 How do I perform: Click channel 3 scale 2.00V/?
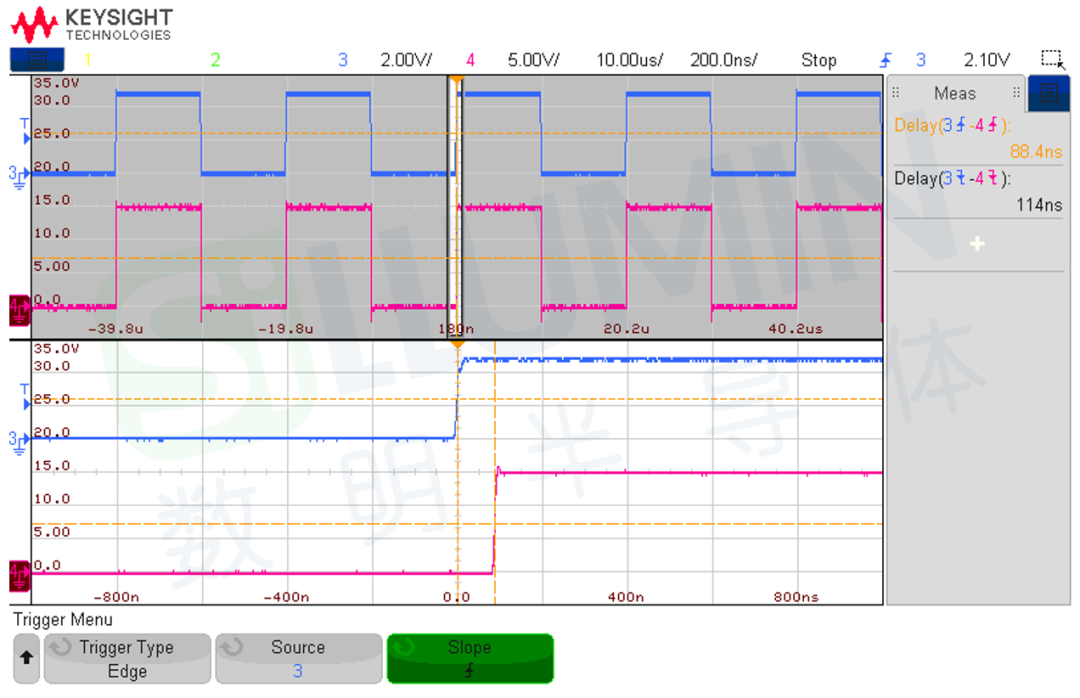coord(406,60)
